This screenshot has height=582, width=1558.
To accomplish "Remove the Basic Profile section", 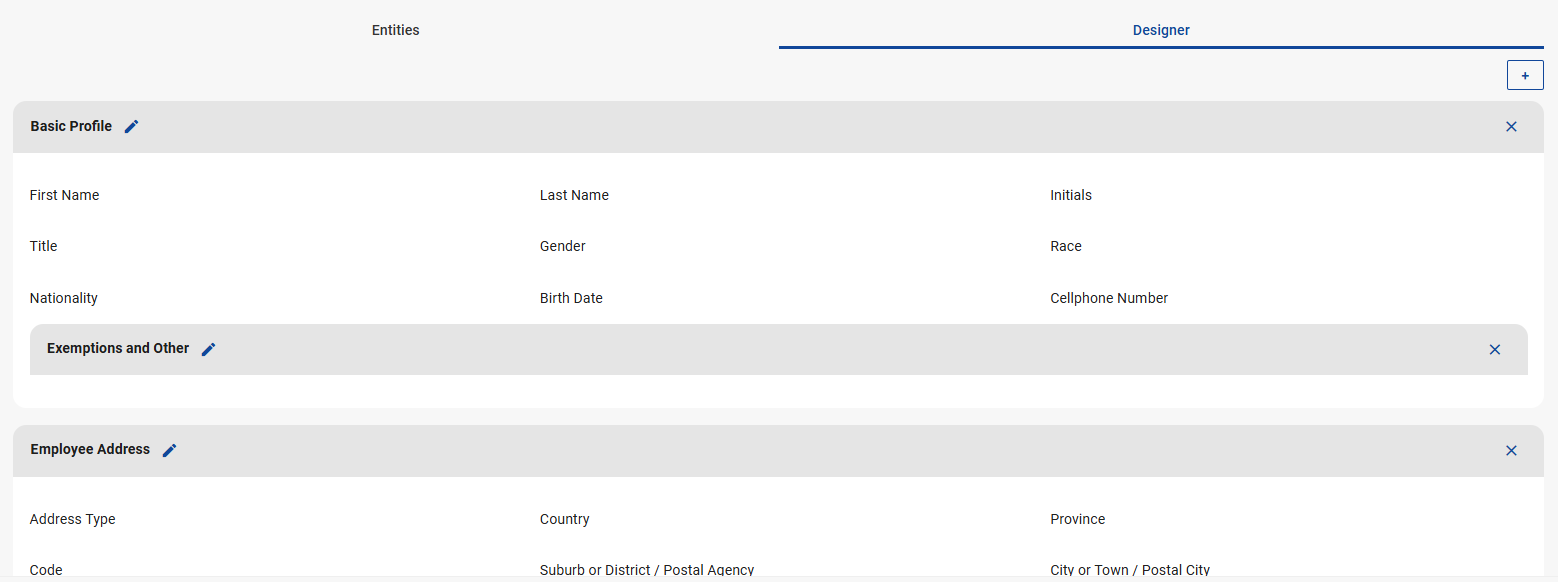I will pyautogui.click(x=1511, y=127).
